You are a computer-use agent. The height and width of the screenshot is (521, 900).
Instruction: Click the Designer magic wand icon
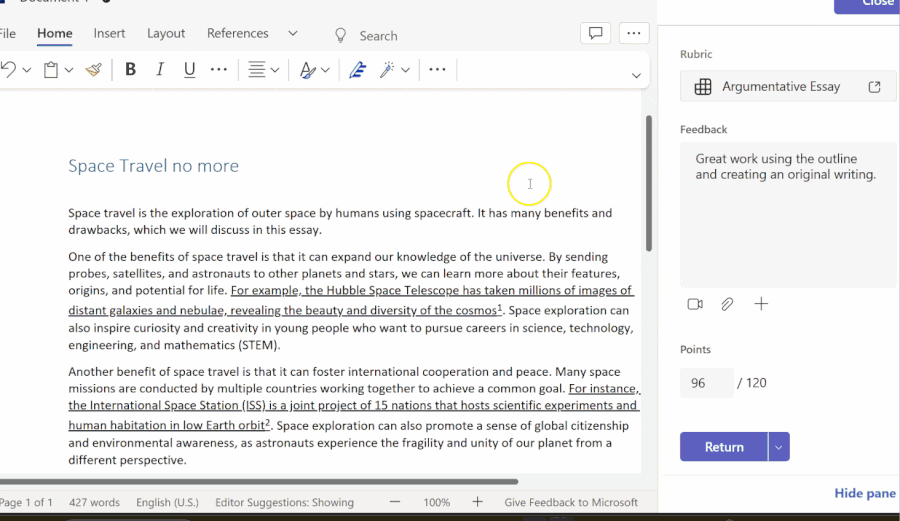(x=387, y=70)
